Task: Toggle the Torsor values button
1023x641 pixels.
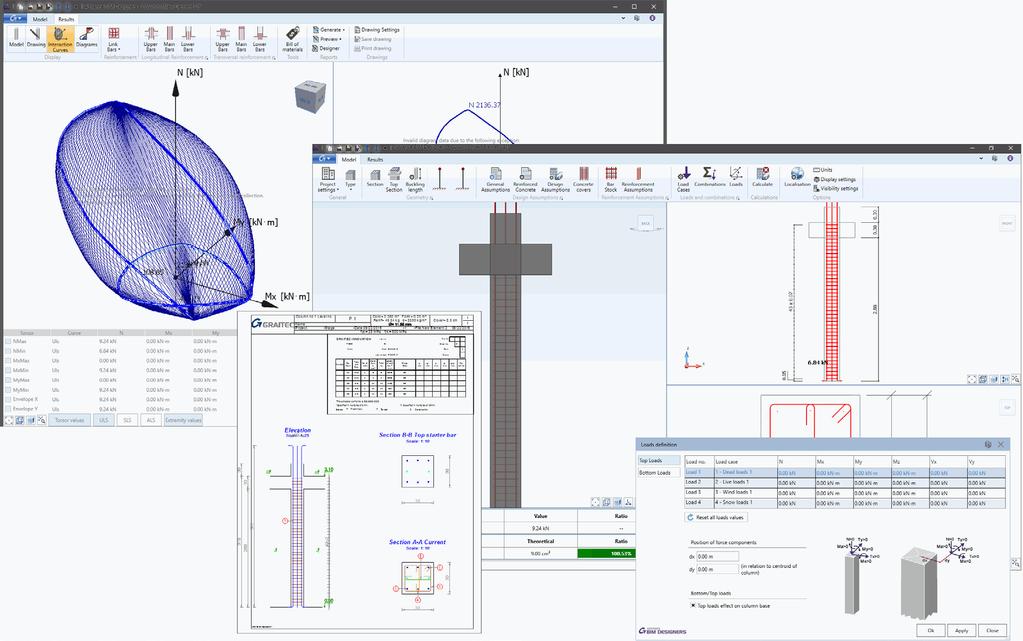Action: pos(69,420)
